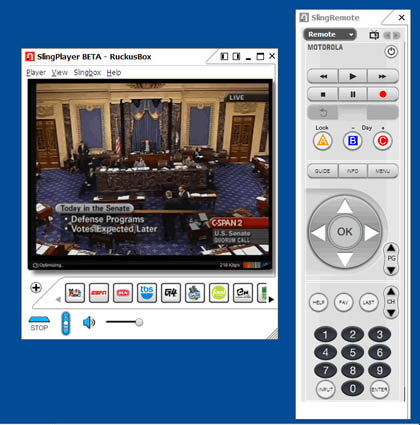Select the blue B Day minus button
420x425 pixels.
click(x=353, y=141)
